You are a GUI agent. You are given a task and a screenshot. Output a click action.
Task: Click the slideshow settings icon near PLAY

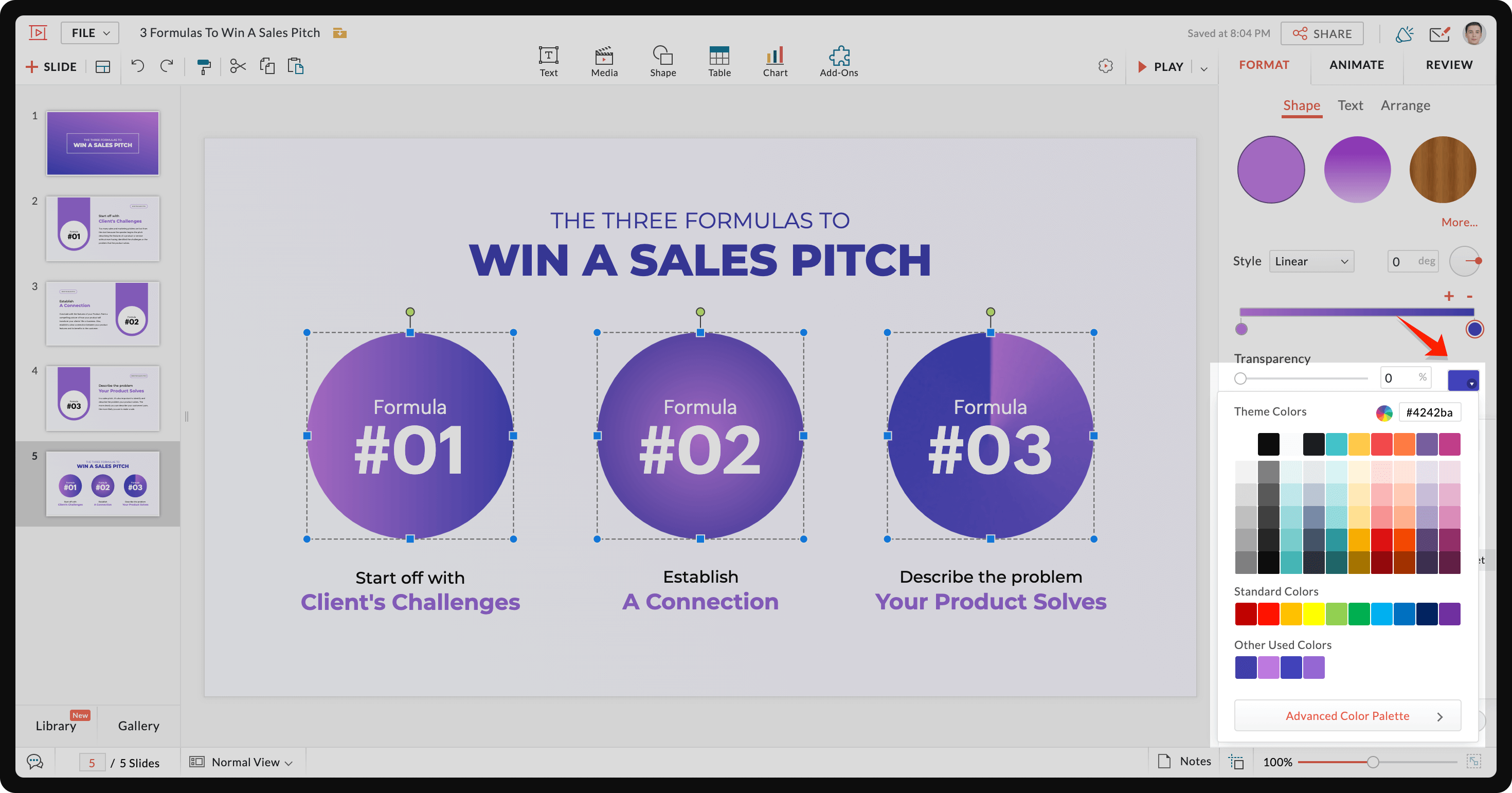click(1105, 66)
